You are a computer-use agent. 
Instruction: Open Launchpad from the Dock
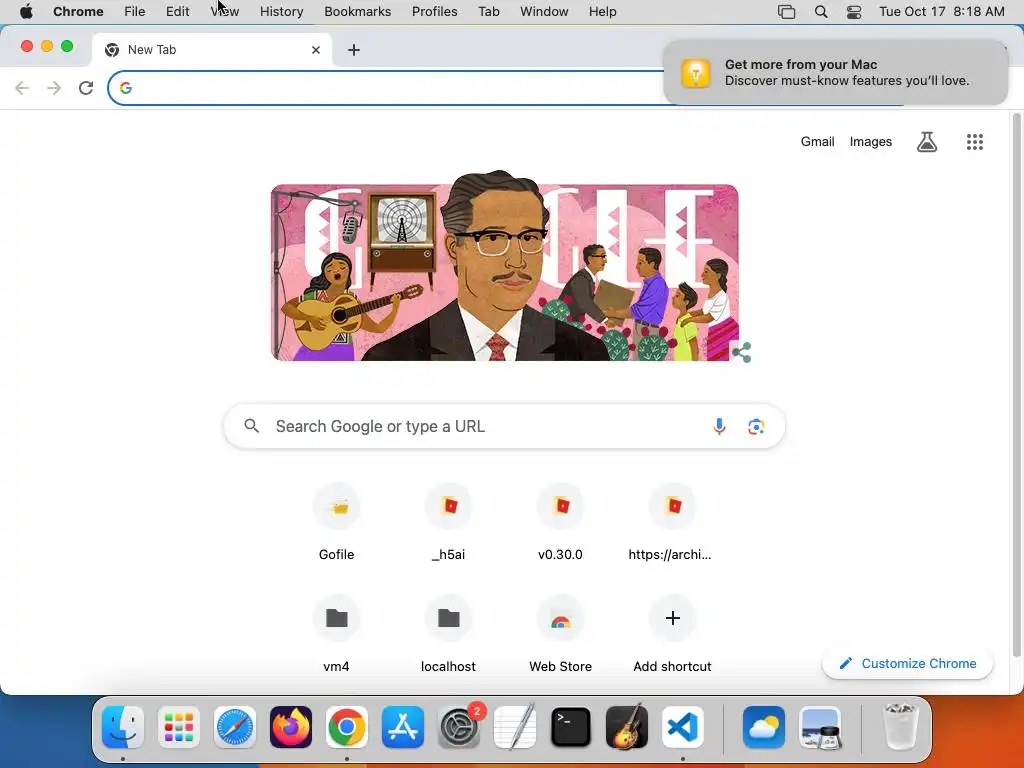click(179, 727)
